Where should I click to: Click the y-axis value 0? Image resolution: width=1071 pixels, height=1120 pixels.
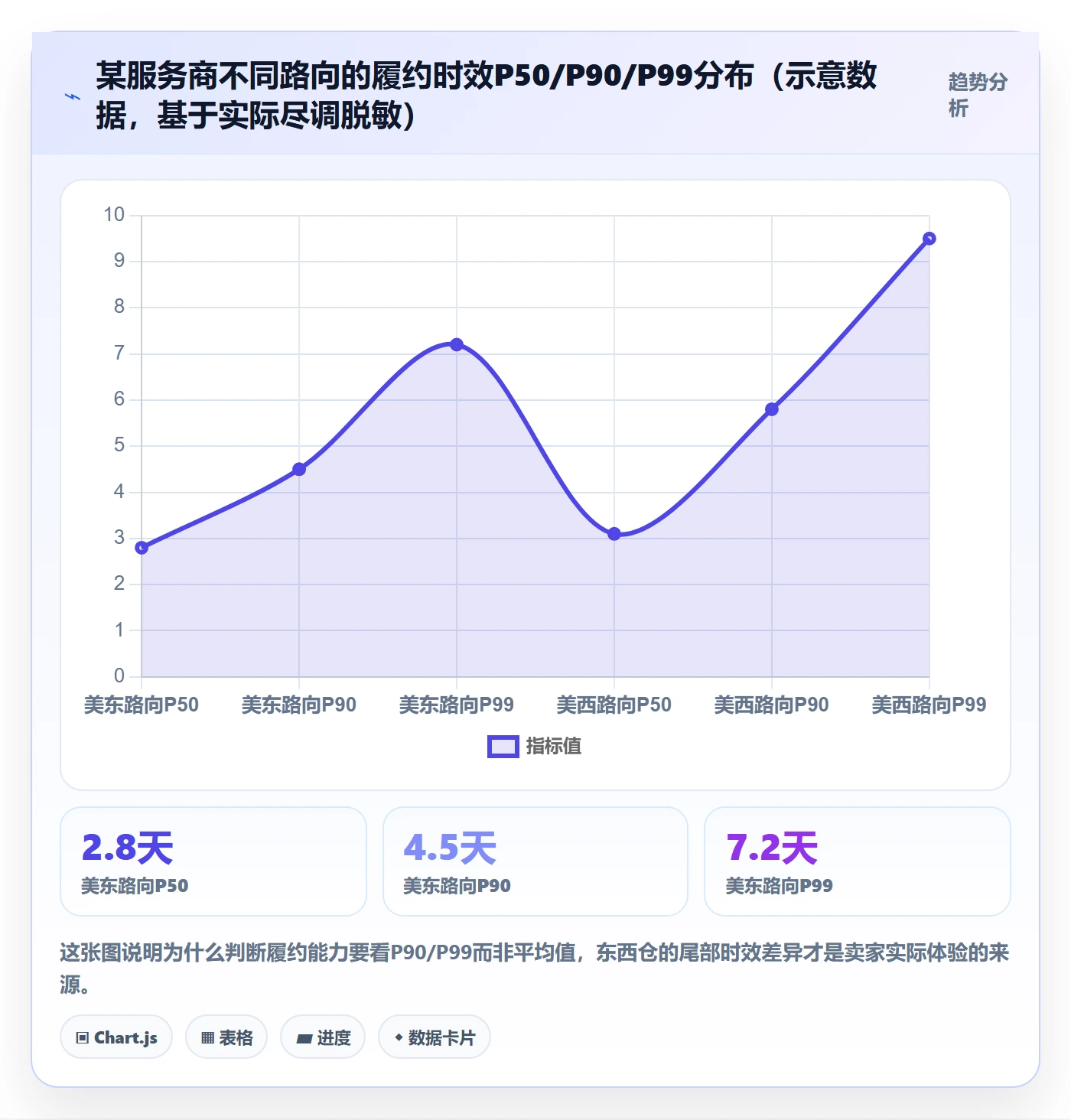[x=119, y=676]
